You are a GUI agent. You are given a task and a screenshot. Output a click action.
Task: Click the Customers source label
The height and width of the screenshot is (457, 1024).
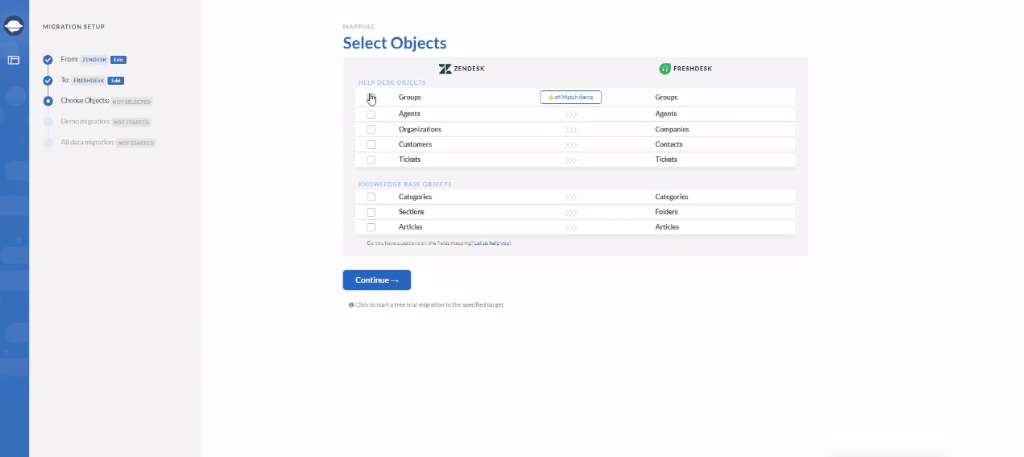click(x=415, y=144)
